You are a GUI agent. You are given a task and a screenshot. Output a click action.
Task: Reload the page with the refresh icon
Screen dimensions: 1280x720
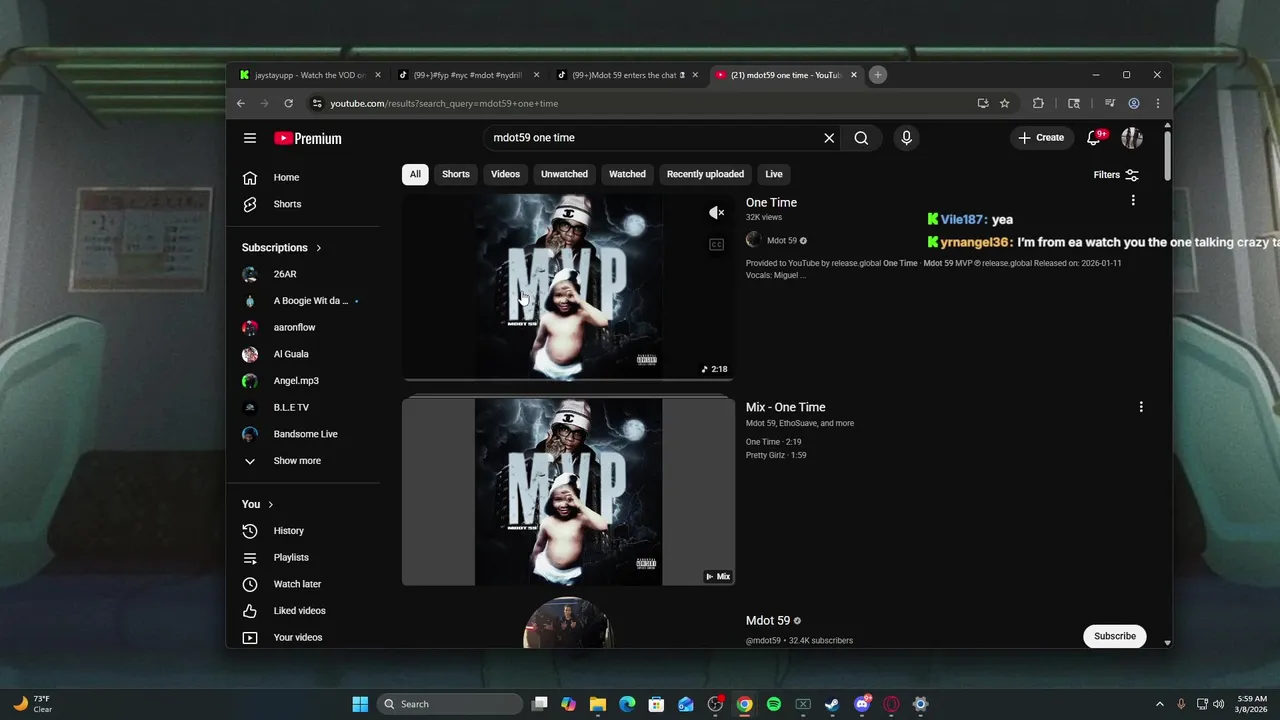[x=288, y=103]
